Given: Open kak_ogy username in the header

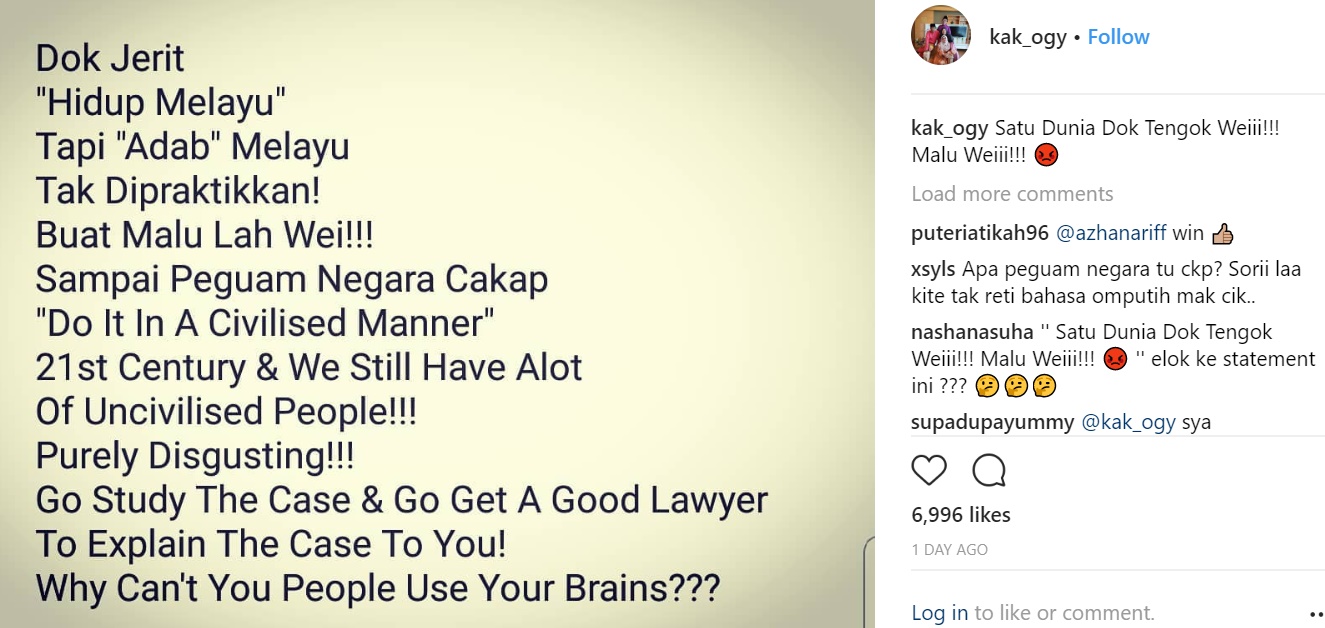Looking at the screenshot, I should [x=1028, y=37].
